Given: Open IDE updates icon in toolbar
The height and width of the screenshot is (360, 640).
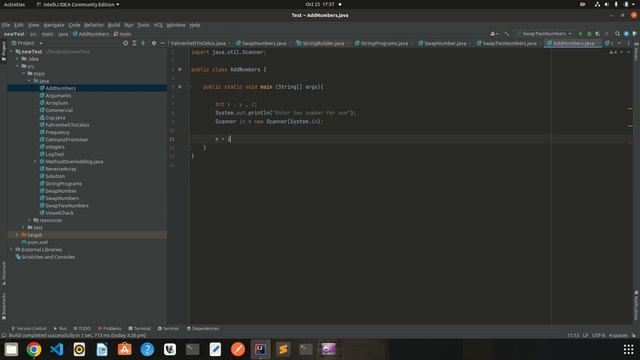Looking at the screenshot, I should coord(626,34).
